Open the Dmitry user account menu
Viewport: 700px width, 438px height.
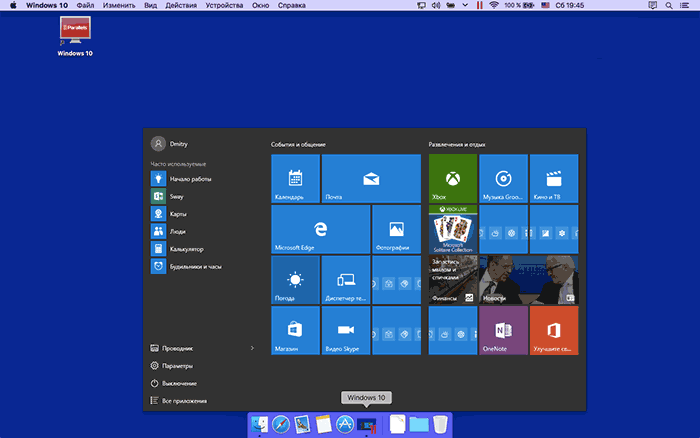pyautogui.click(x=170, y=143)
